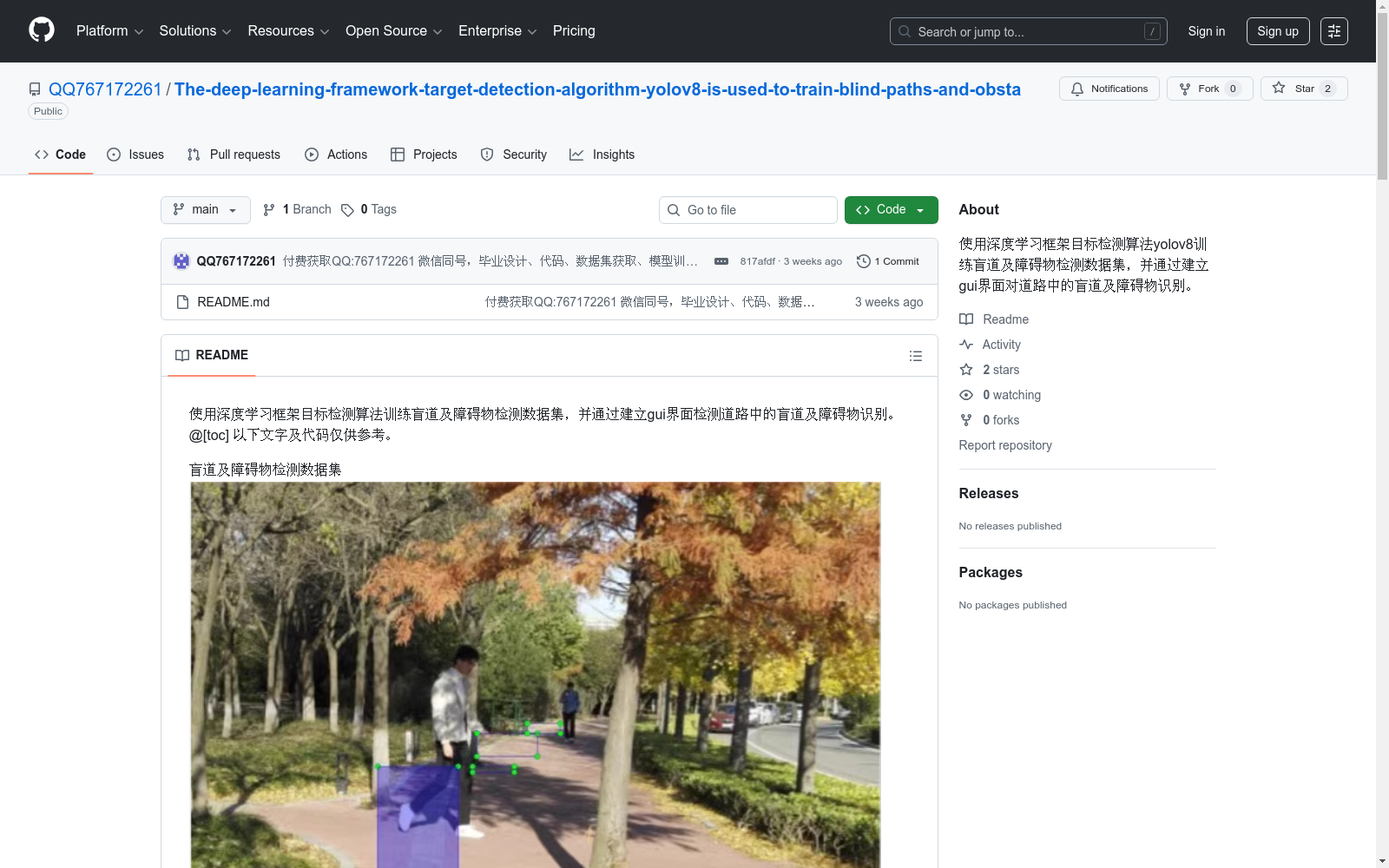Open the green Code dropdown button
Screen dimensions: 1389x868
[x=892, y=210]
